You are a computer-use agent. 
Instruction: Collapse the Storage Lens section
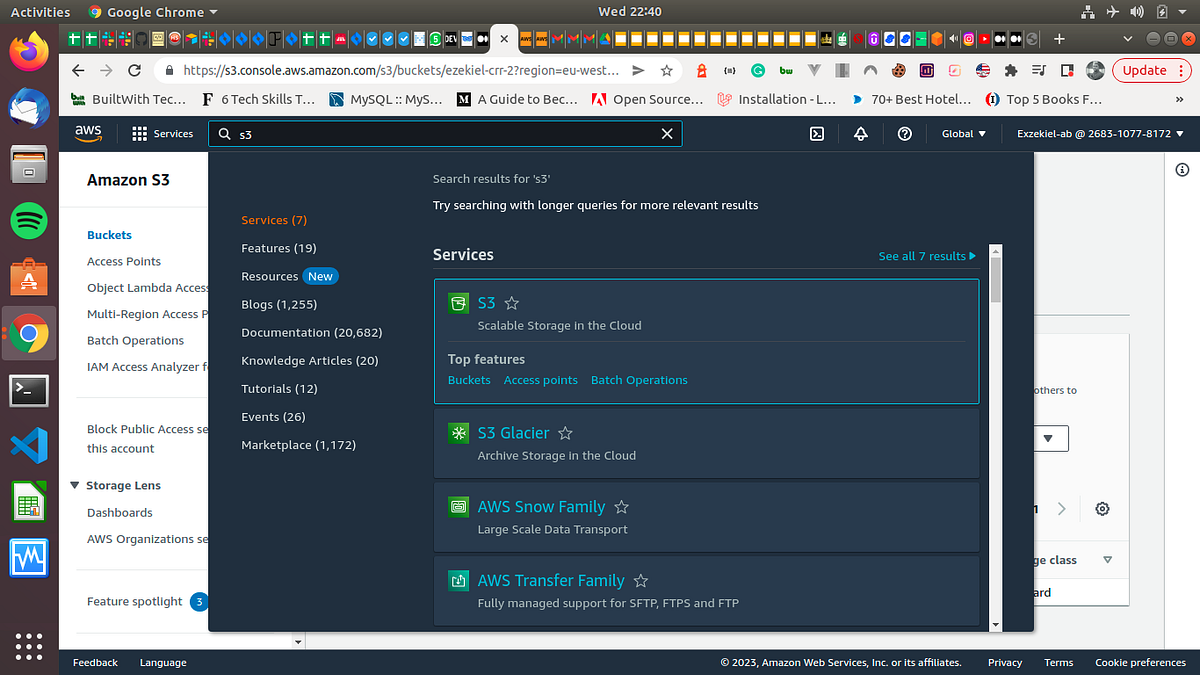point(76,485)
